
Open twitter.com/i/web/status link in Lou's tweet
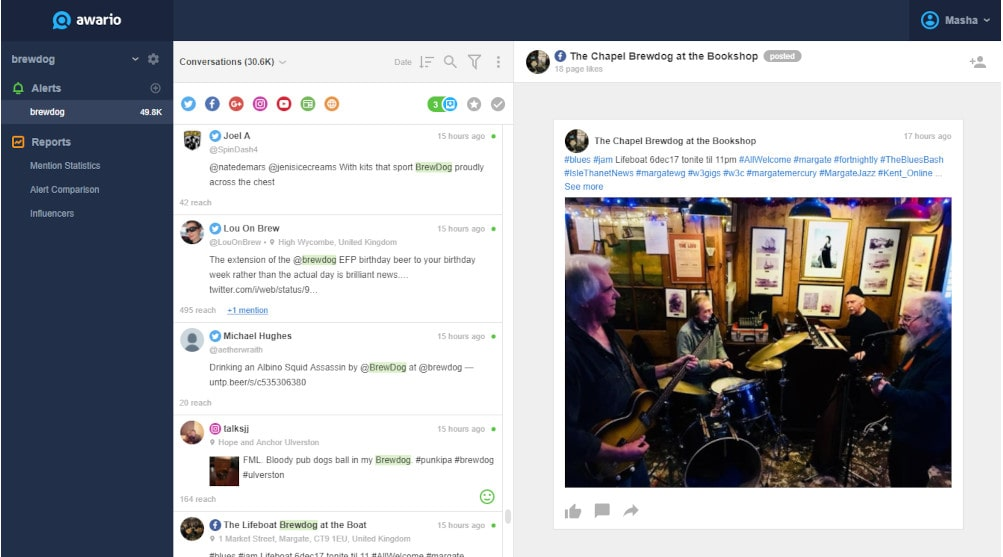pos(264,290)
